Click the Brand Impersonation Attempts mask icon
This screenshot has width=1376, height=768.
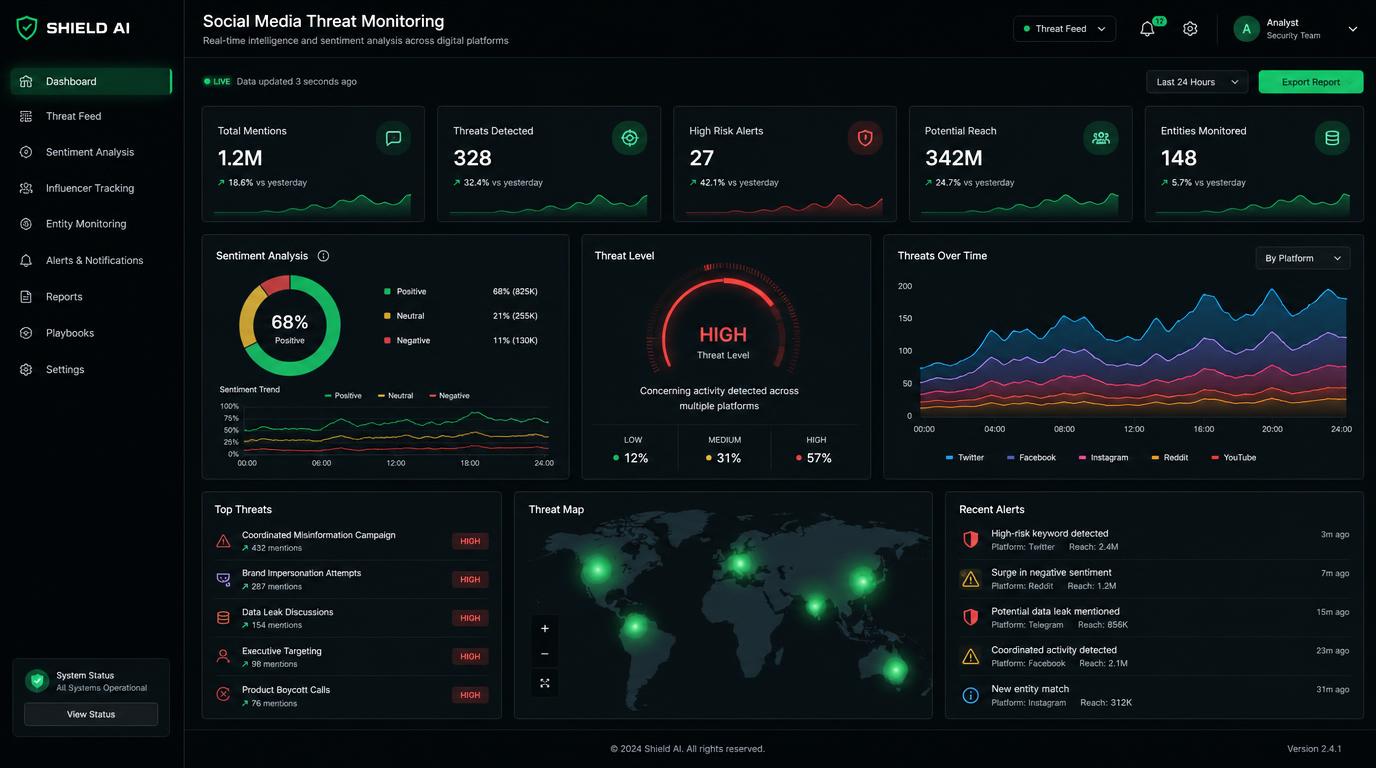(223, 579)
